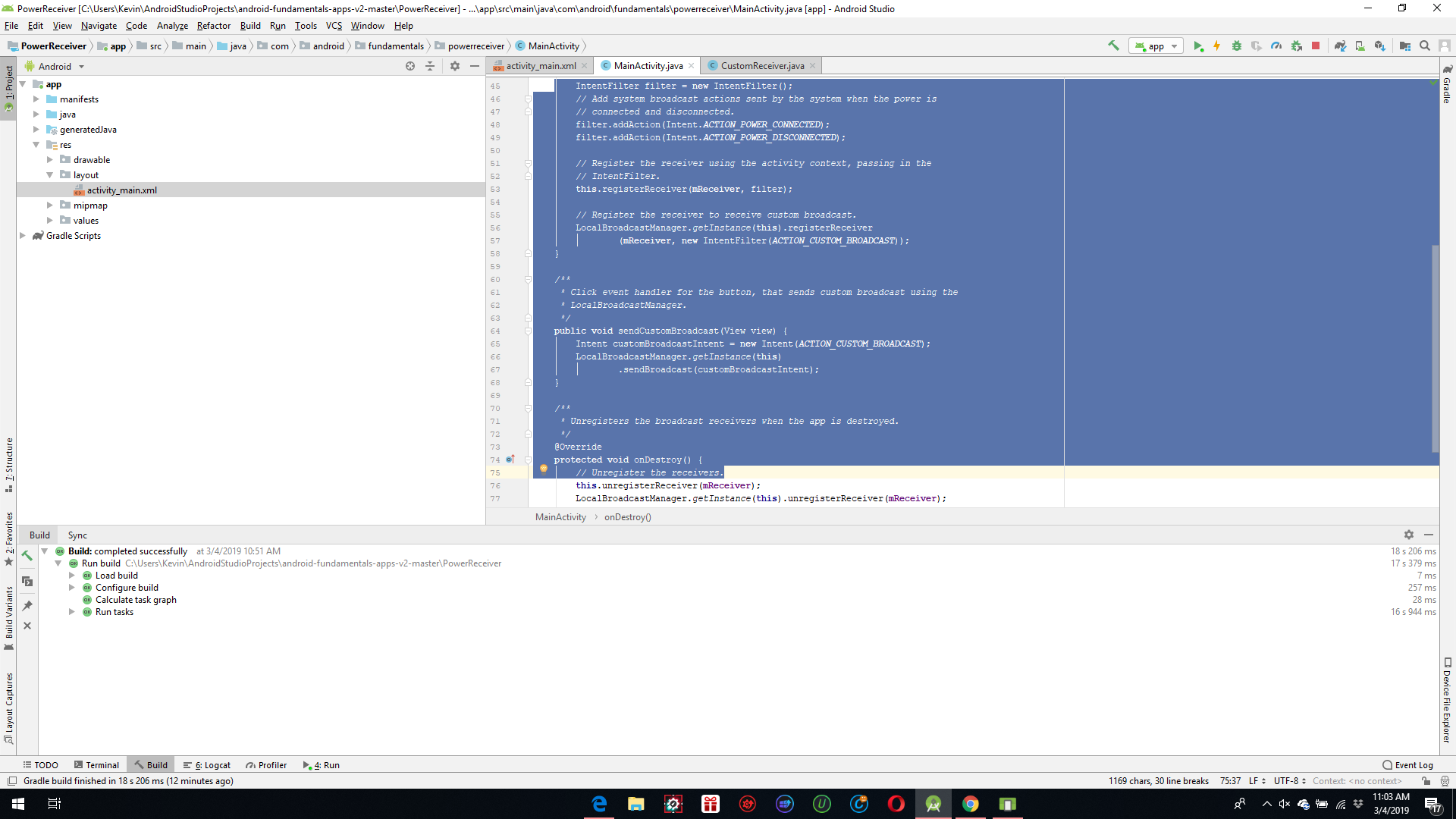Open SDK Manager icon
Viewport: 1456px width, 819px height.
pos(1380,46)
